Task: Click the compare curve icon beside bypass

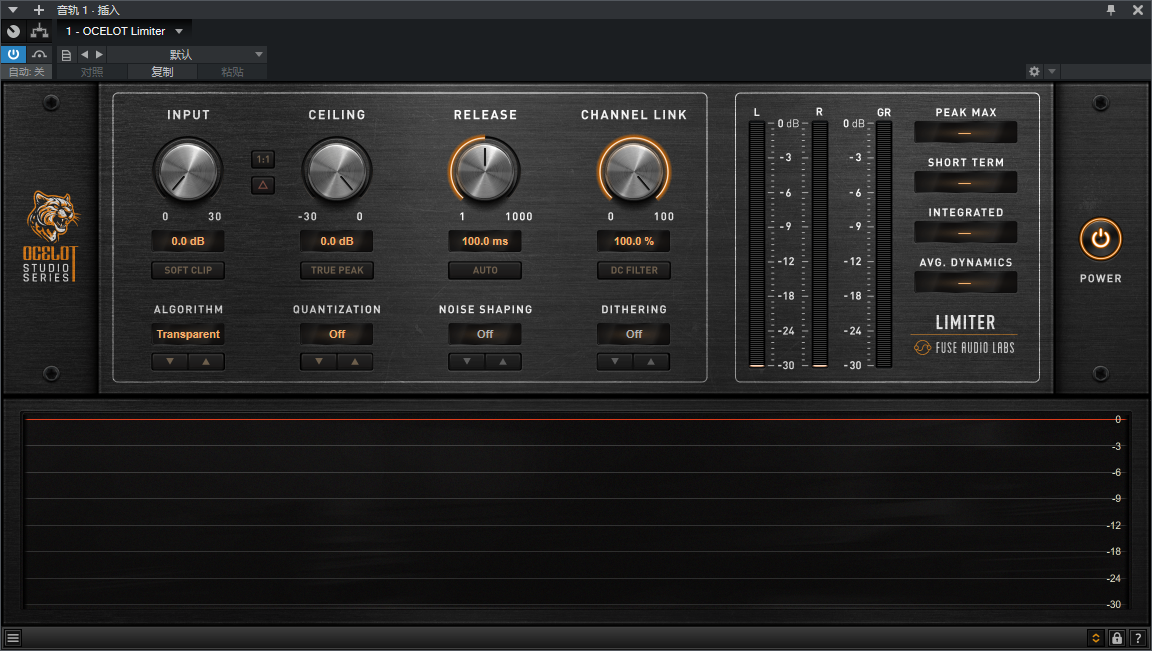Action: click(x=40, y=54)
